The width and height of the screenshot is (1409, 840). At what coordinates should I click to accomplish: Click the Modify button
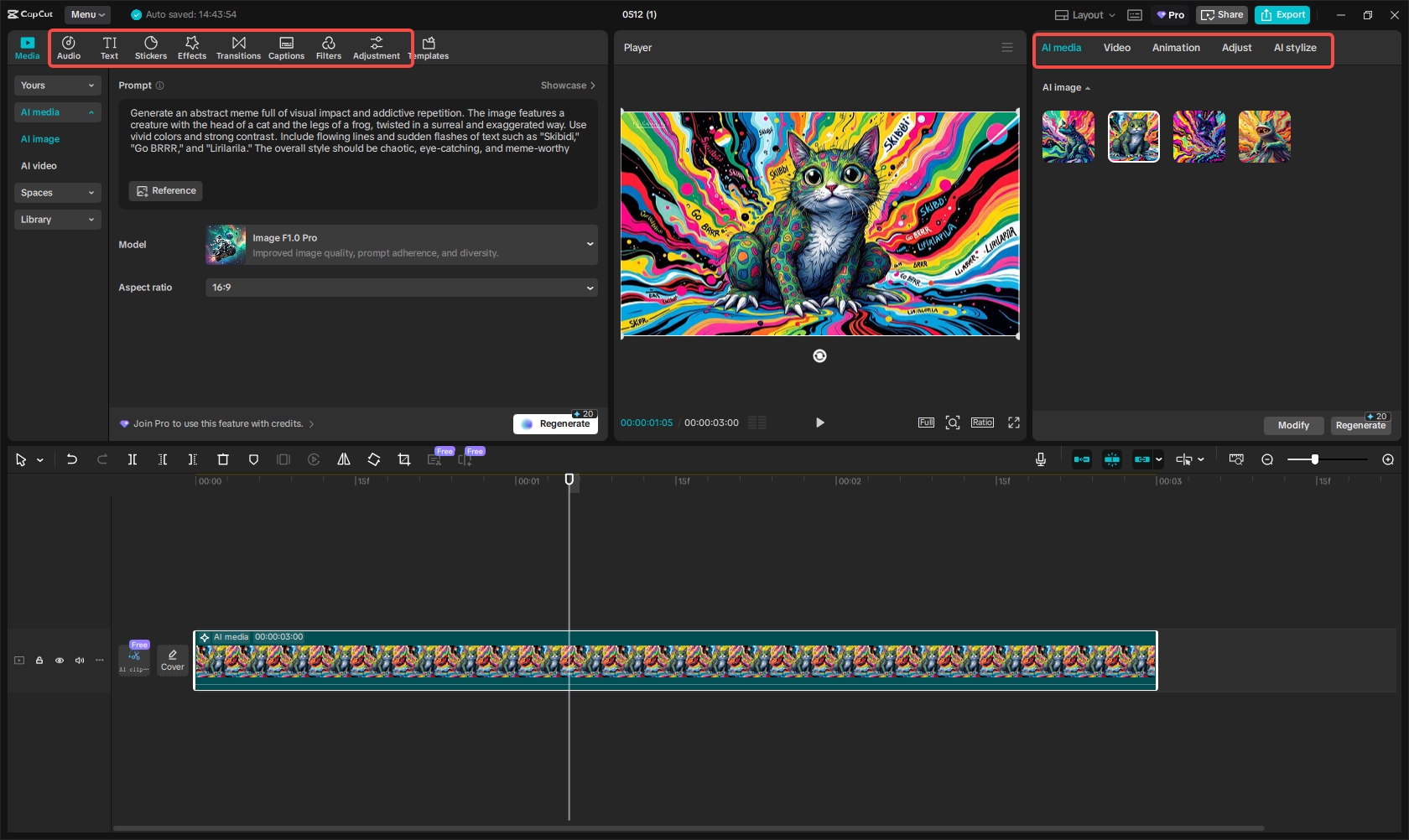[x=1292, y=425]
